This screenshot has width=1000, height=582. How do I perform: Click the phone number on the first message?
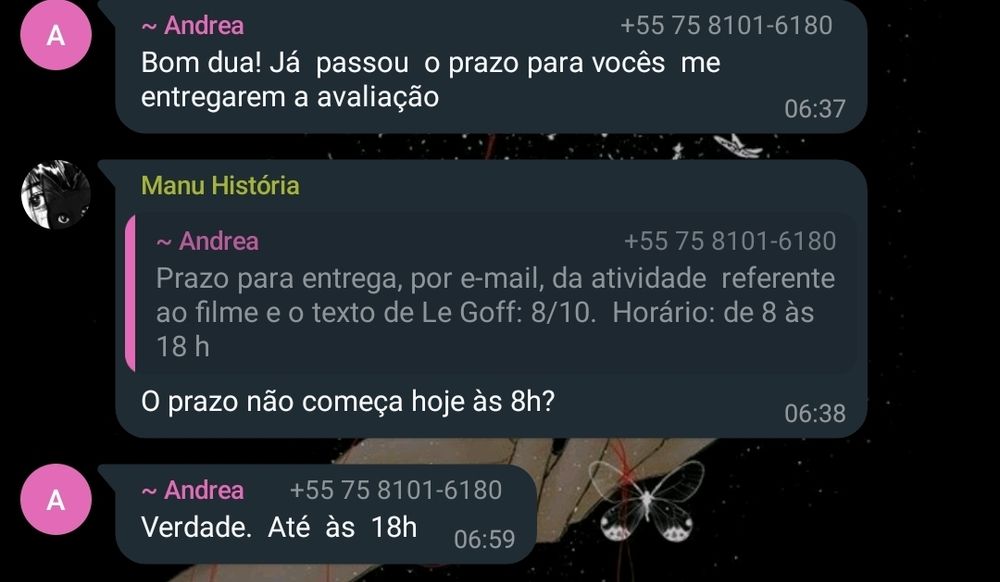(726, 25)
